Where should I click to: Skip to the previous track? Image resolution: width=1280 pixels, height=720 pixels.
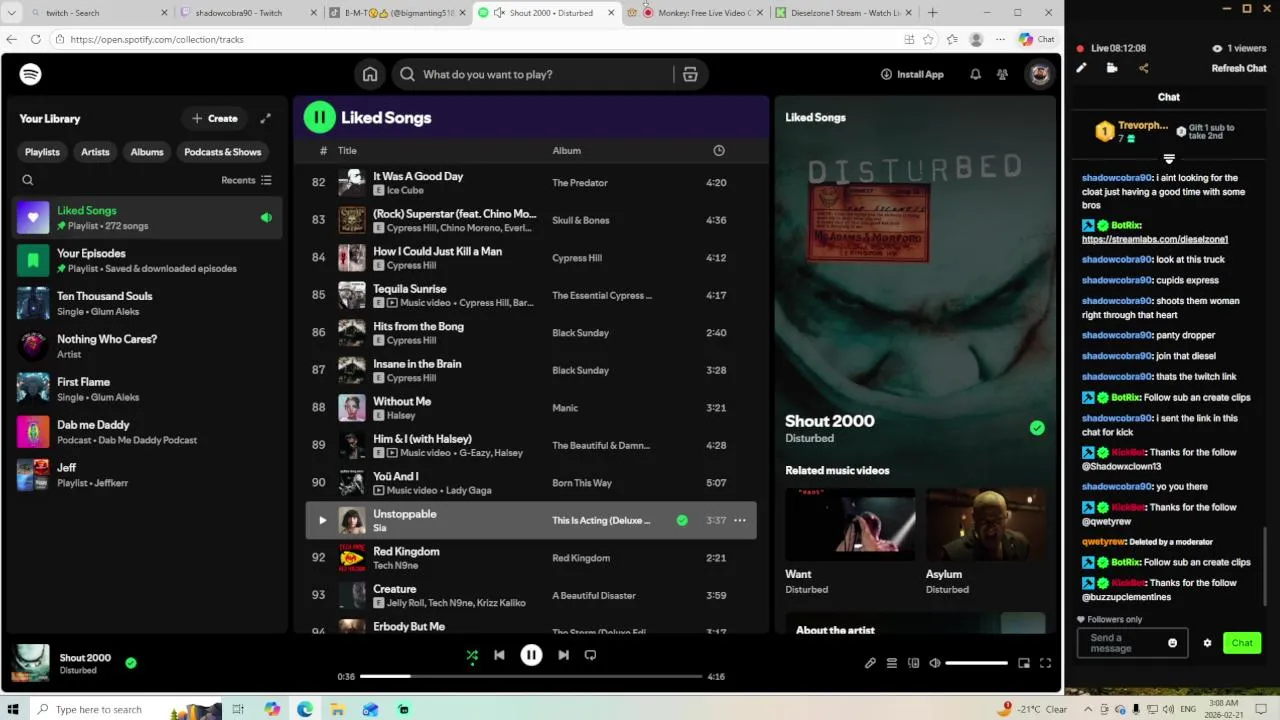tap(499, 655)
